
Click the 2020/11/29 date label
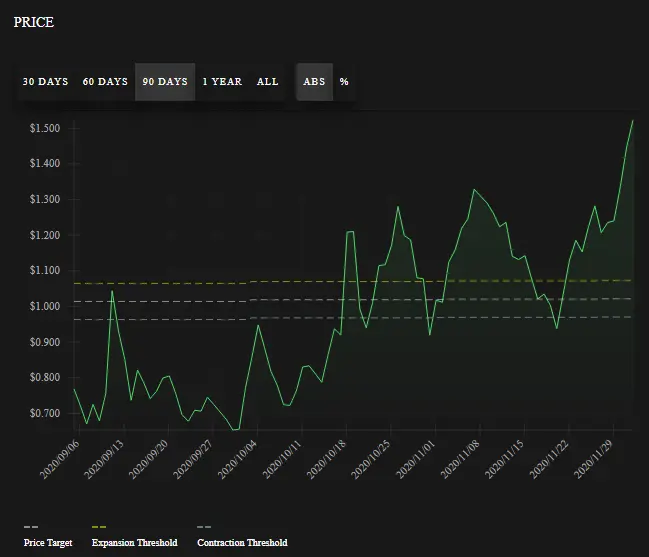594,459
